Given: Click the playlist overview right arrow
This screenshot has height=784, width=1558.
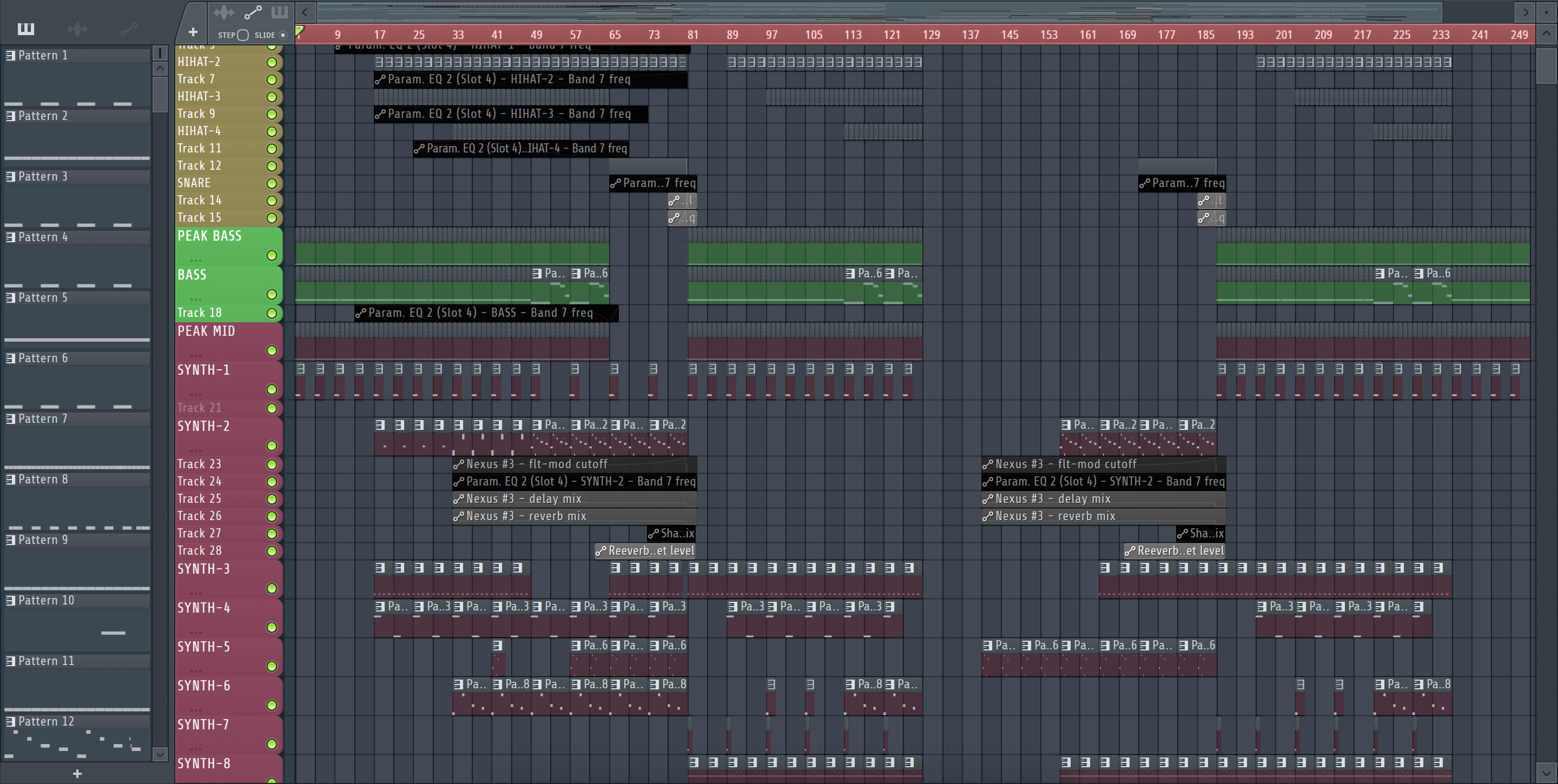Looking at the screenshot, I should tap(1525, 11).
